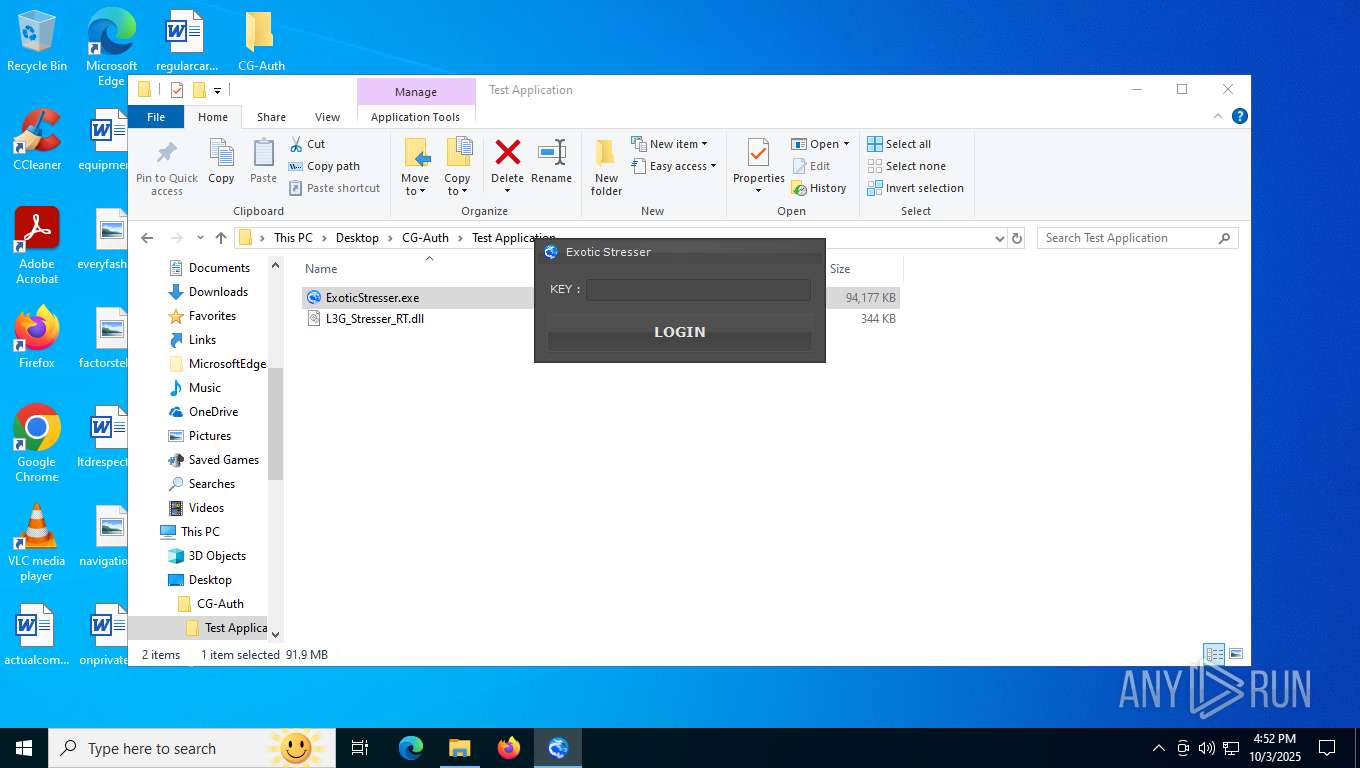Open the recent locations dropdown arrow
This screenshot has height=768, width=1360.
coord(201,238)
